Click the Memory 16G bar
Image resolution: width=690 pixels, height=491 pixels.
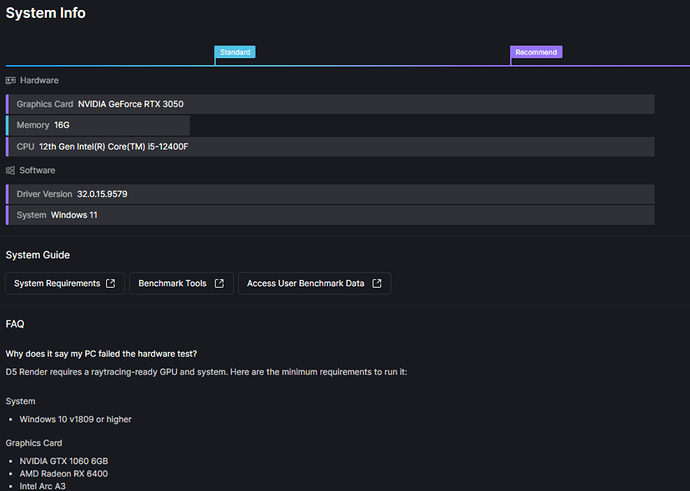[98, 125]
